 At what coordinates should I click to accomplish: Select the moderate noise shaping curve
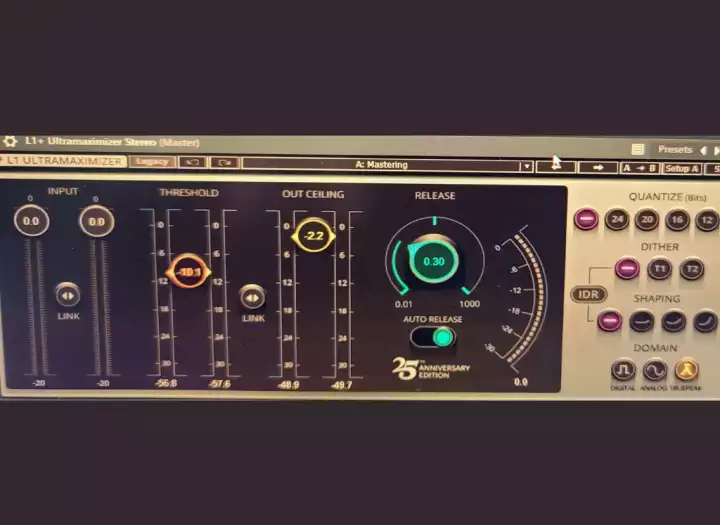pos(673,322)
